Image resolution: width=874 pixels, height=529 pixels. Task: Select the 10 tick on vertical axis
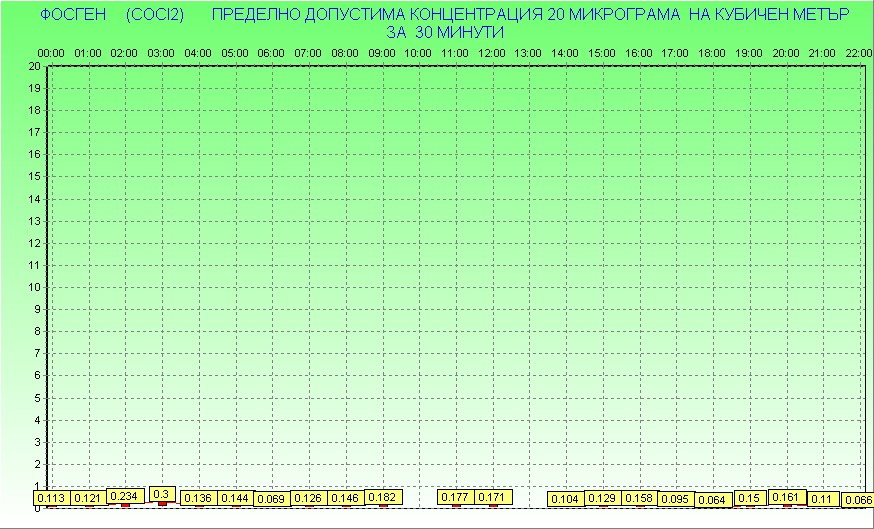pos(34,287)
